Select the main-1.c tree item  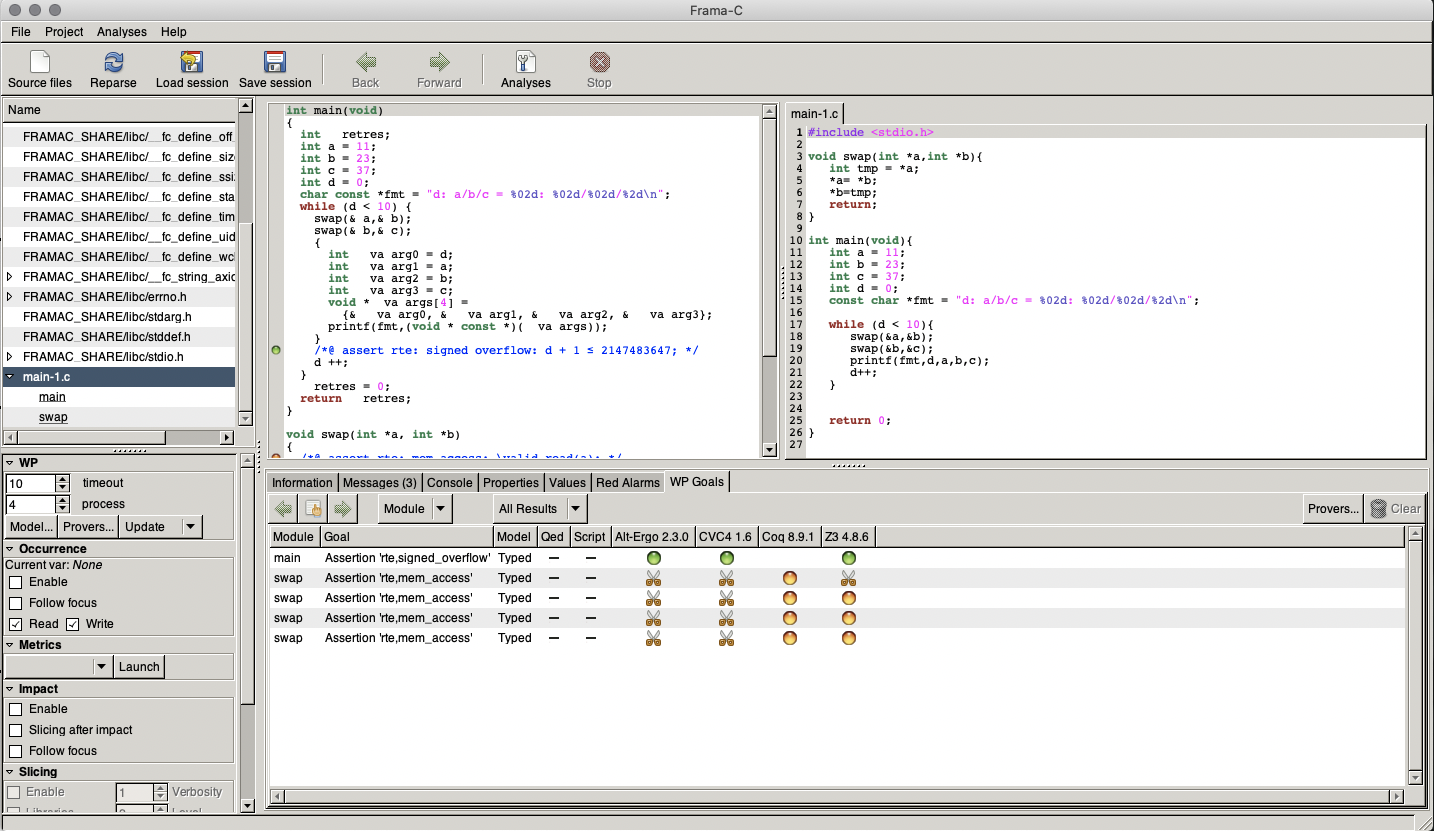pyautogui.click(x=118, y=377)
